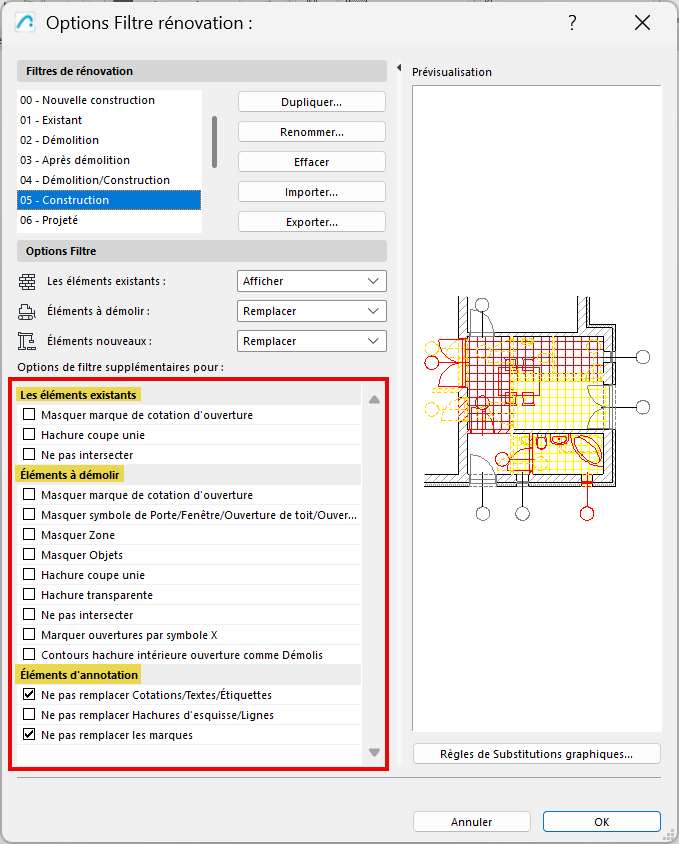Check existing elements Ne pas intersecter
The height and width of the screenshot is (844, 679).
point(29,454)
